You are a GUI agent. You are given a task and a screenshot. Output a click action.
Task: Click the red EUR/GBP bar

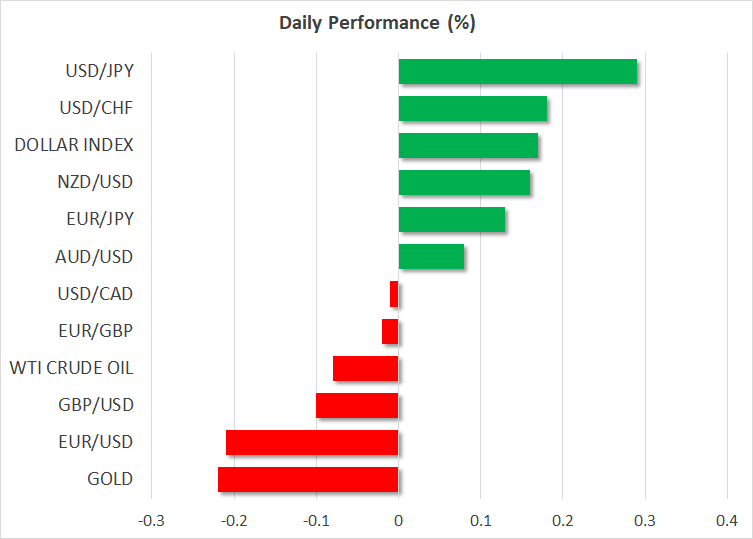tap(390, 331)
